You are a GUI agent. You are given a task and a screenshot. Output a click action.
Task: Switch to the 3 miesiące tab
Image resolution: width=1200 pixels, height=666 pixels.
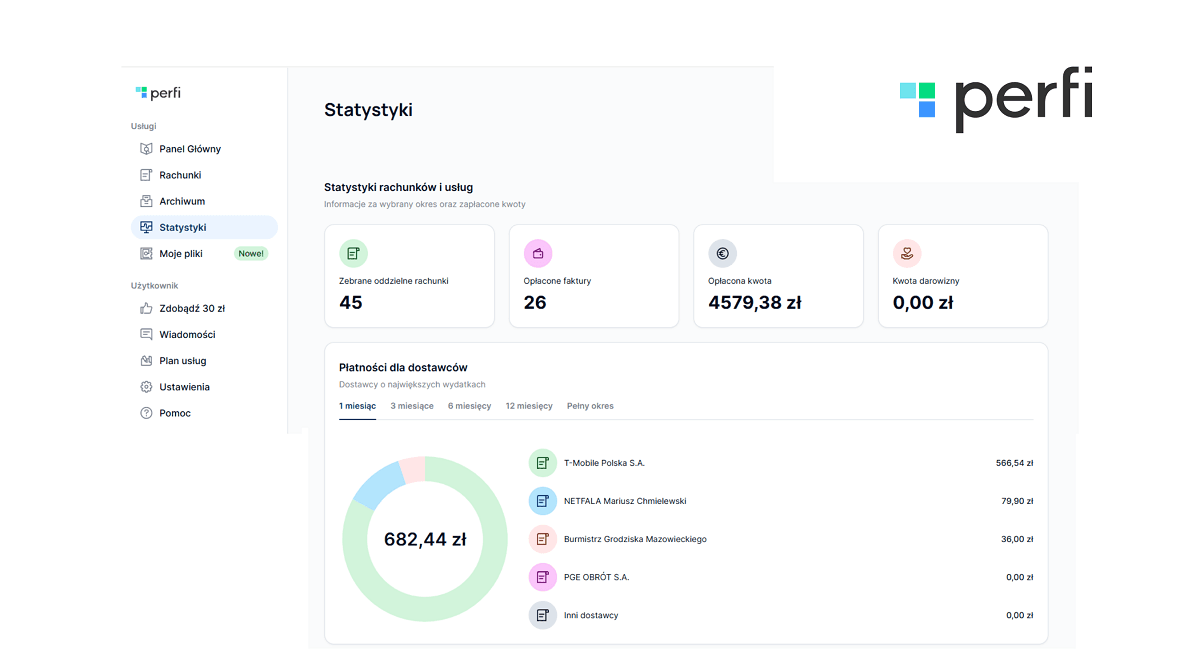tap(412, 406)
